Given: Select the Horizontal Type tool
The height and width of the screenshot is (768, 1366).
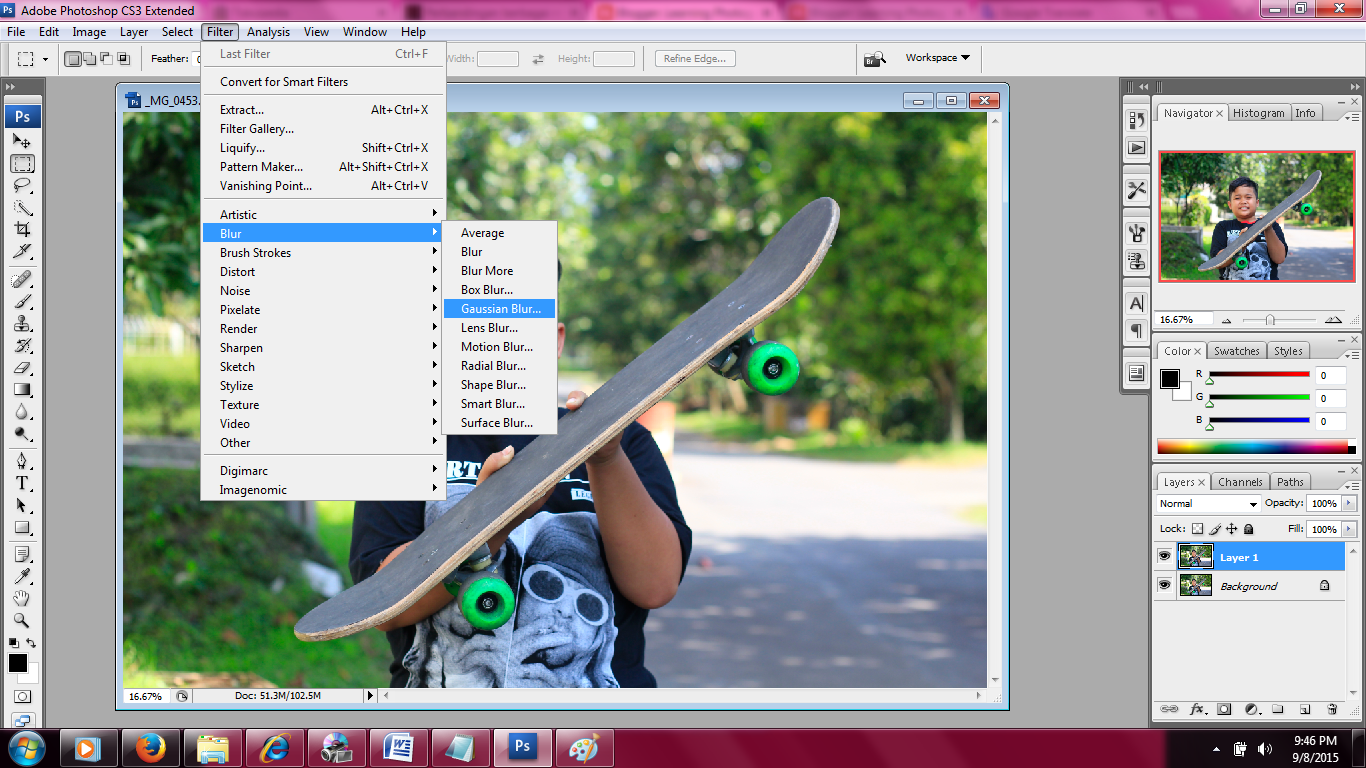Looking at the screenshot, I should (22, 483).
